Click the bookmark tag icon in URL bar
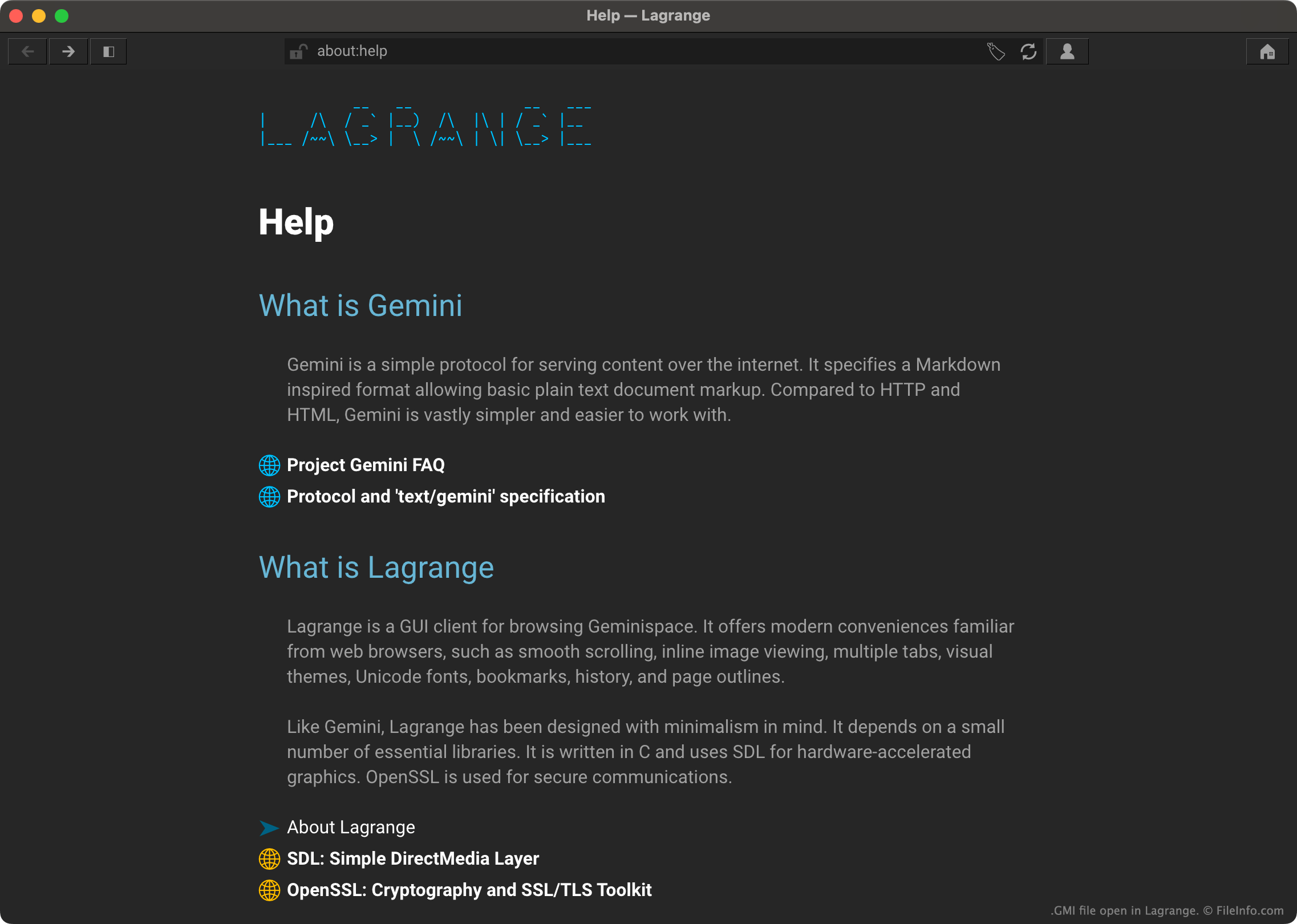 pos(996,51)
